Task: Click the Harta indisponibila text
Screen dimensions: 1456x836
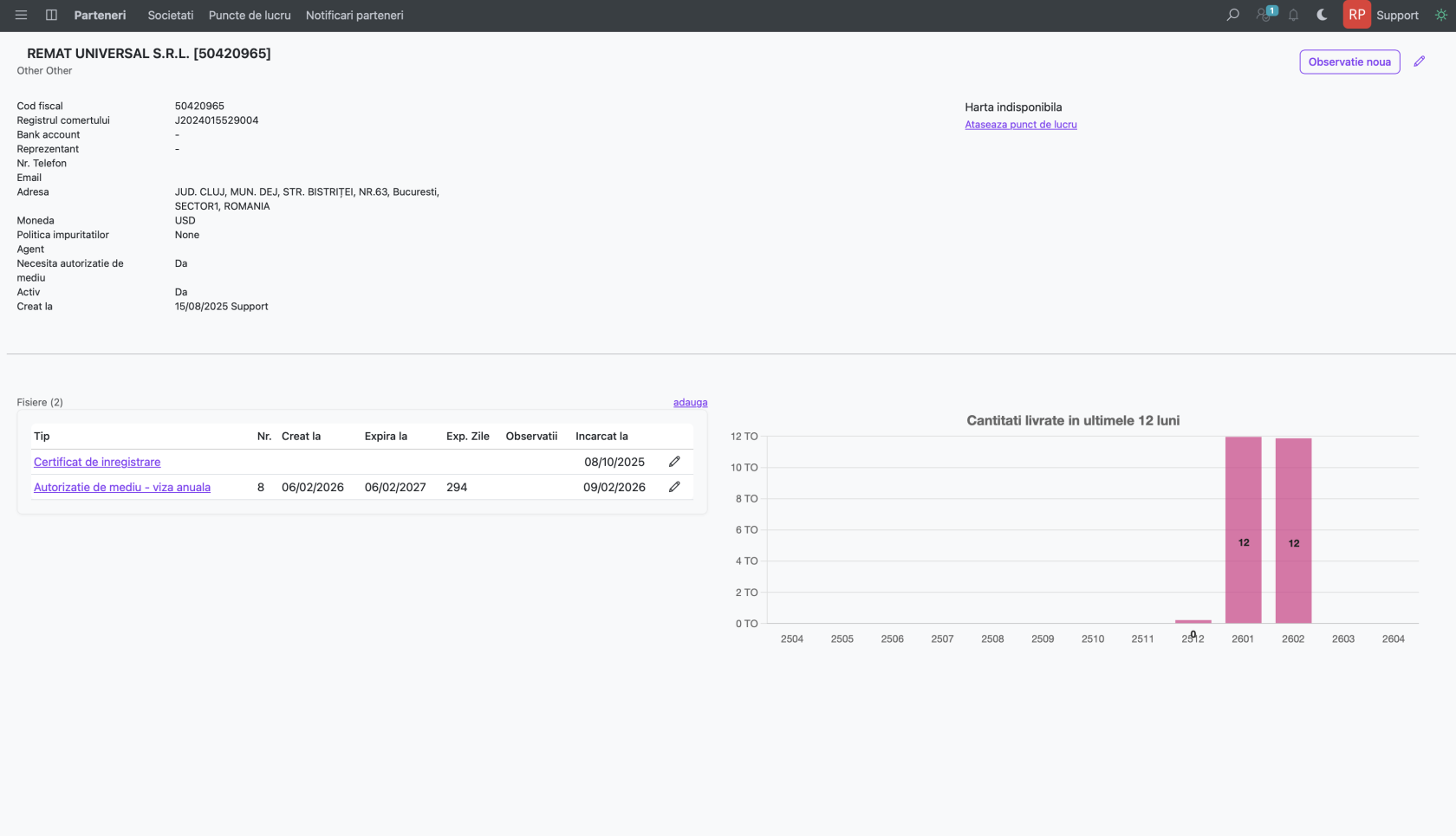Action: coord(1013,107)
